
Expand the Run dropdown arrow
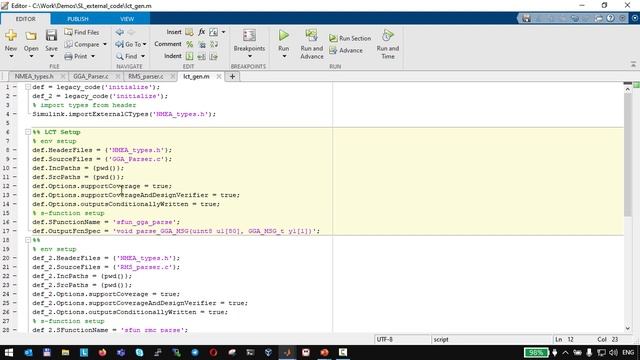284,56
